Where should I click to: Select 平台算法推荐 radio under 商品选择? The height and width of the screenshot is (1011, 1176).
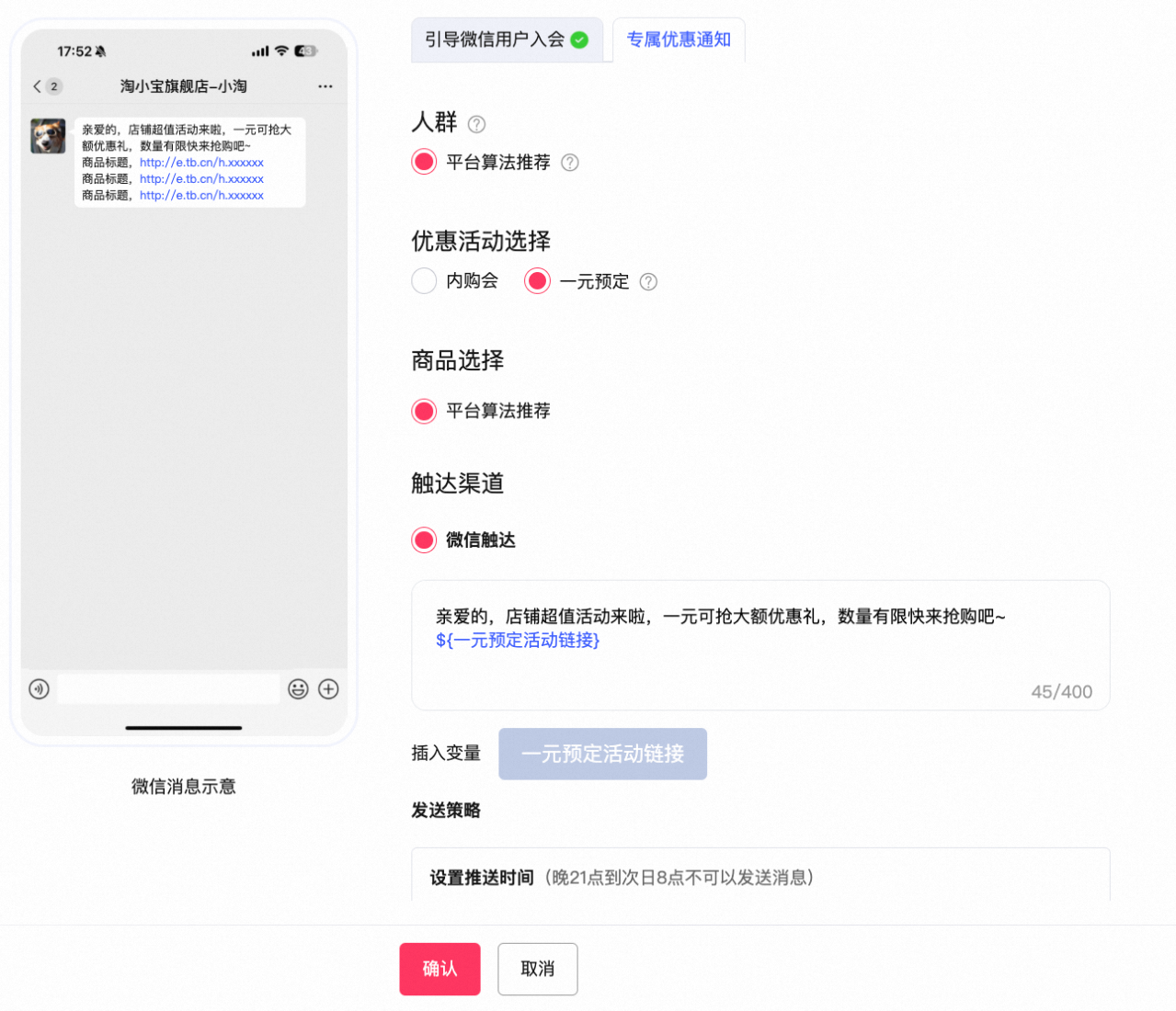pyautogui.click(x=424, y=411)
